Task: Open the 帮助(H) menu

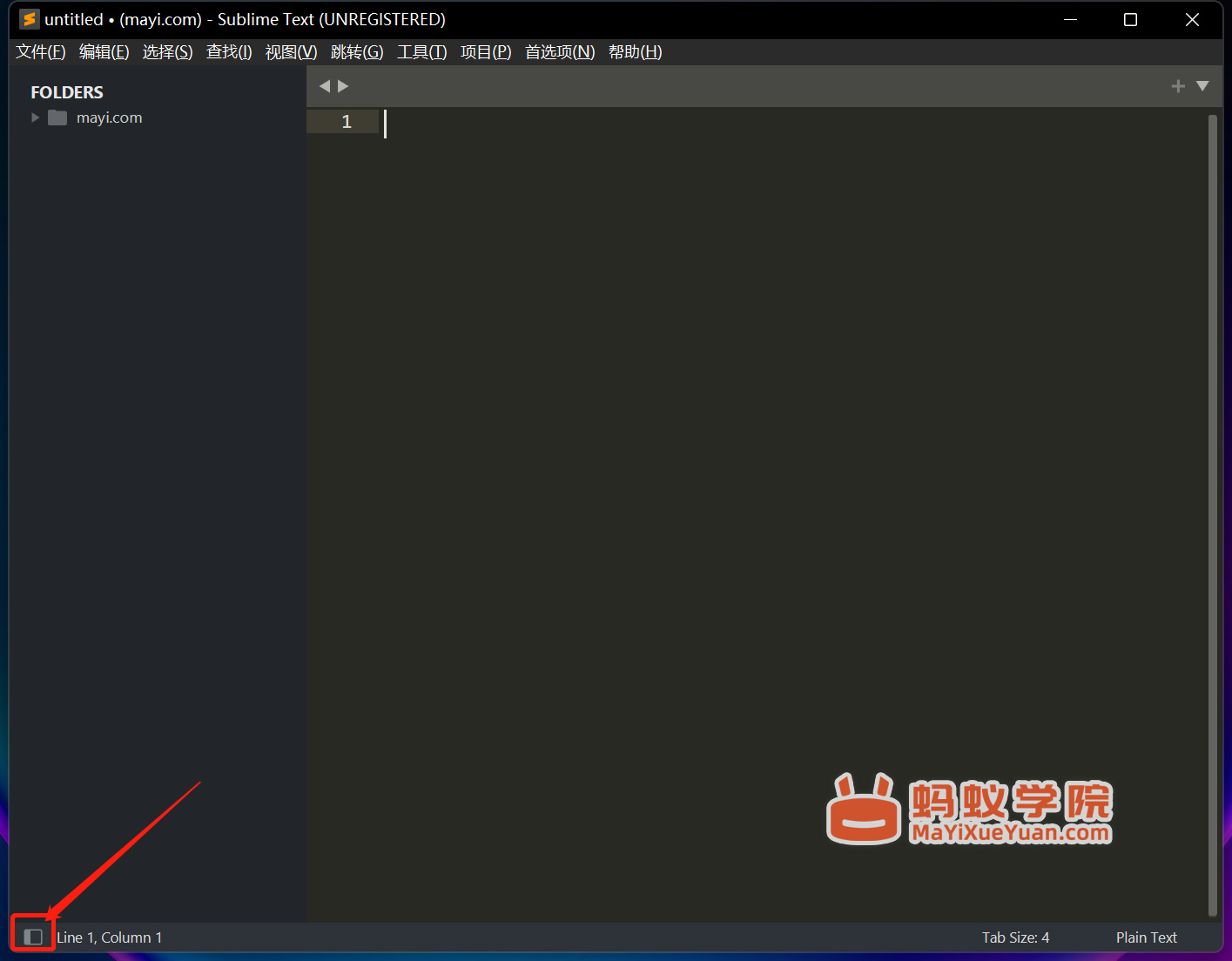Action: point(636,52)
